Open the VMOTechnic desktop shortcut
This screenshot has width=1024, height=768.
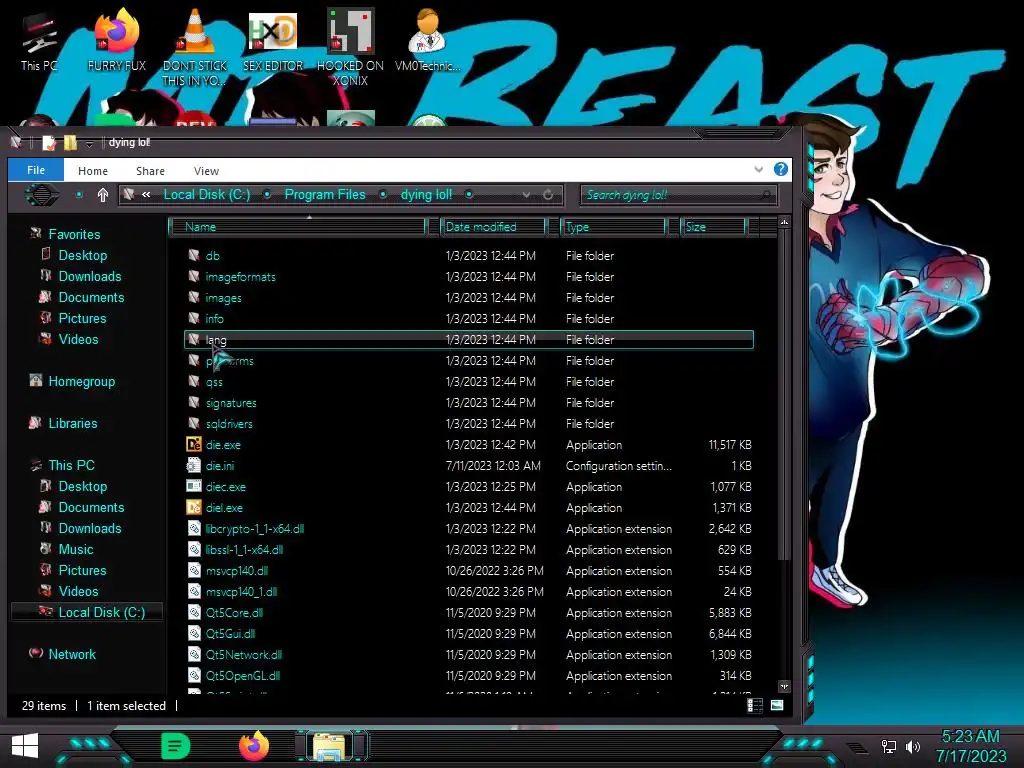pos(428,39)
